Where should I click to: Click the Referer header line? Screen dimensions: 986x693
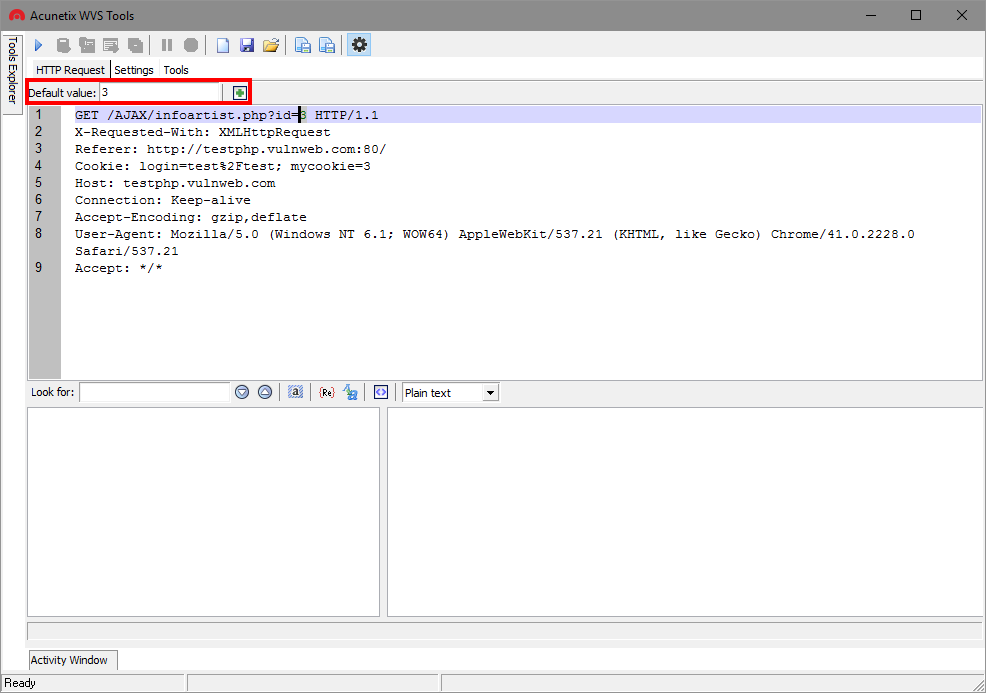tap(230, 149)
